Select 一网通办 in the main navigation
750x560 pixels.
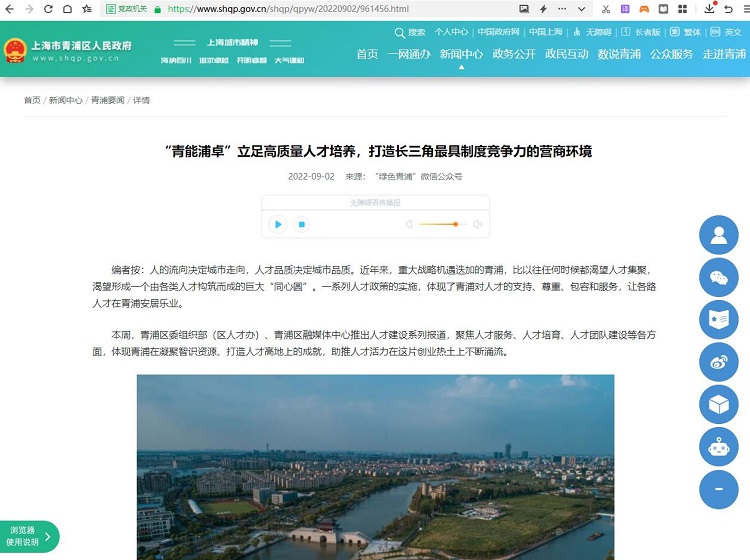[408, 54]
